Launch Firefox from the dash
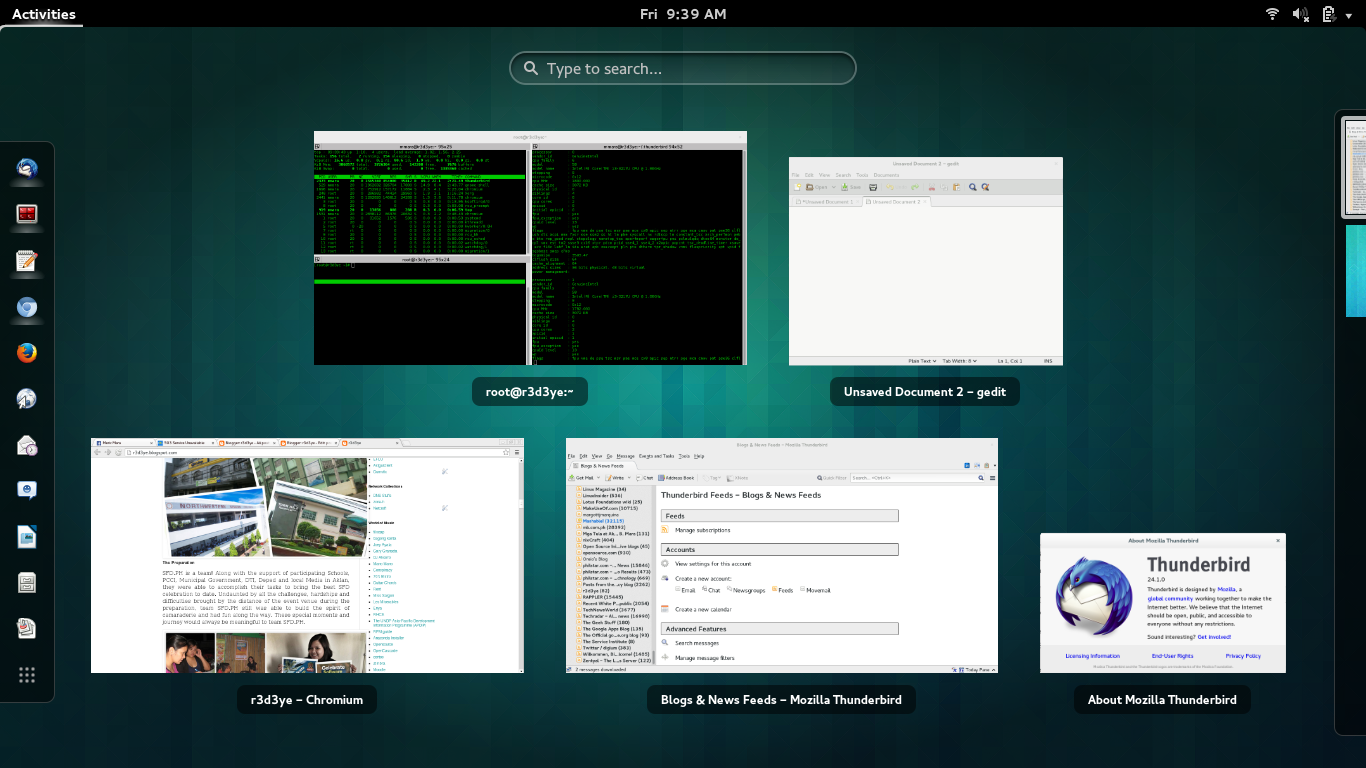 click(27, 353)
